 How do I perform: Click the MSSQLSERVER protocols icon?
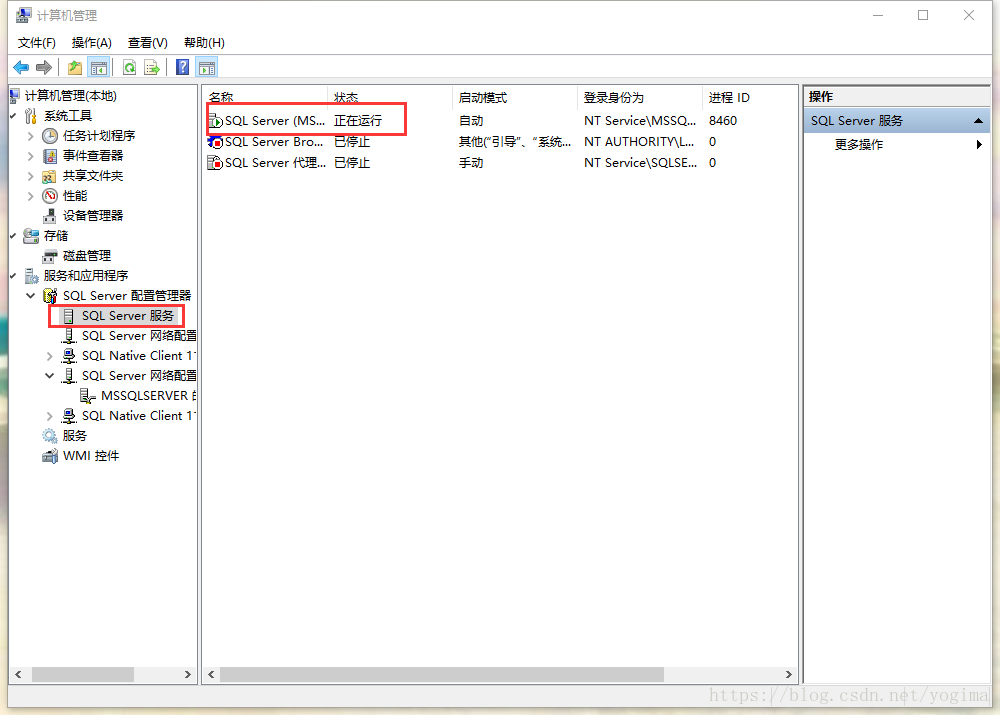(88, 396)
